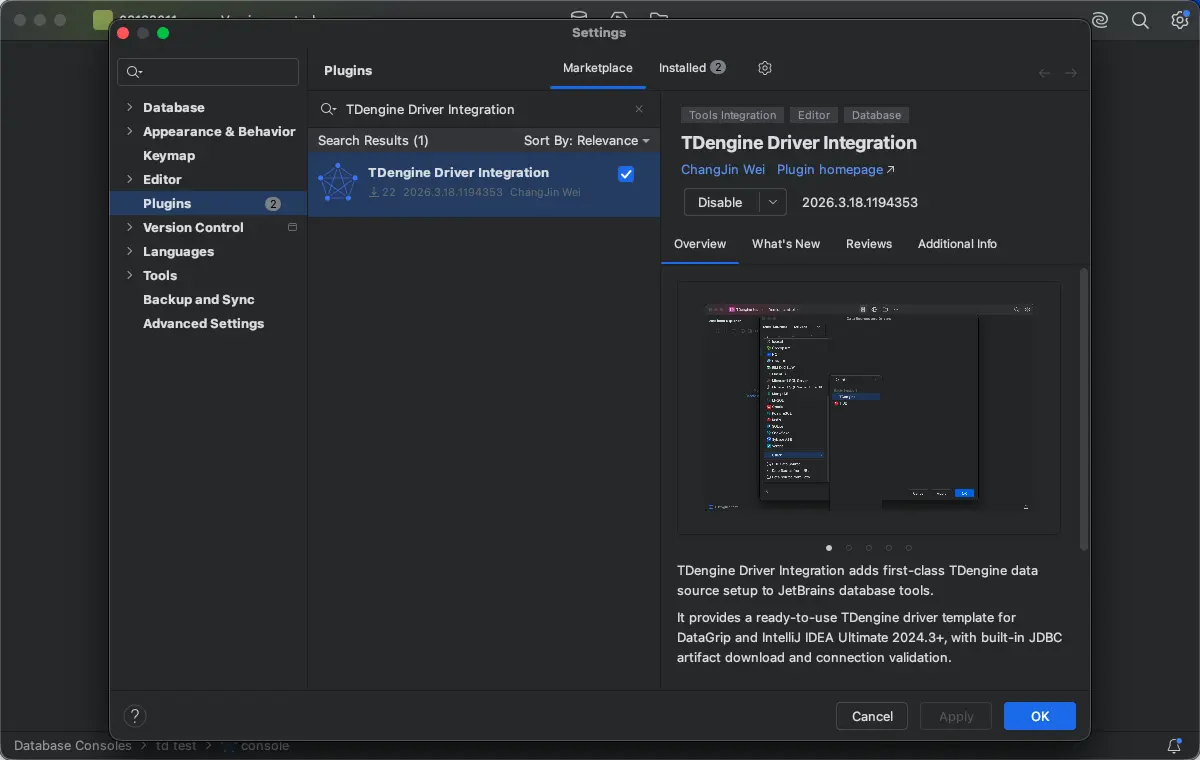Screen dimensions: 1200x760
Task: Select Backup and Sync settings
Action: pos(199,299)
